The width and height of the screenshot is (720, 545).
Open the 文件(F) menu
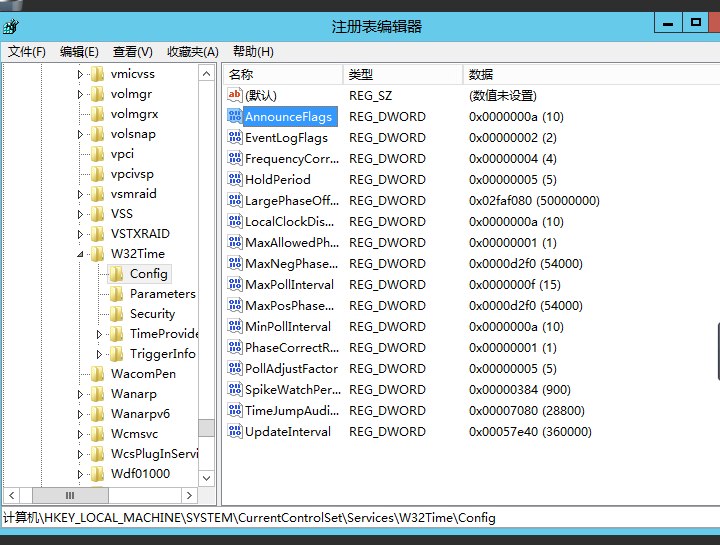pos(26,52)
